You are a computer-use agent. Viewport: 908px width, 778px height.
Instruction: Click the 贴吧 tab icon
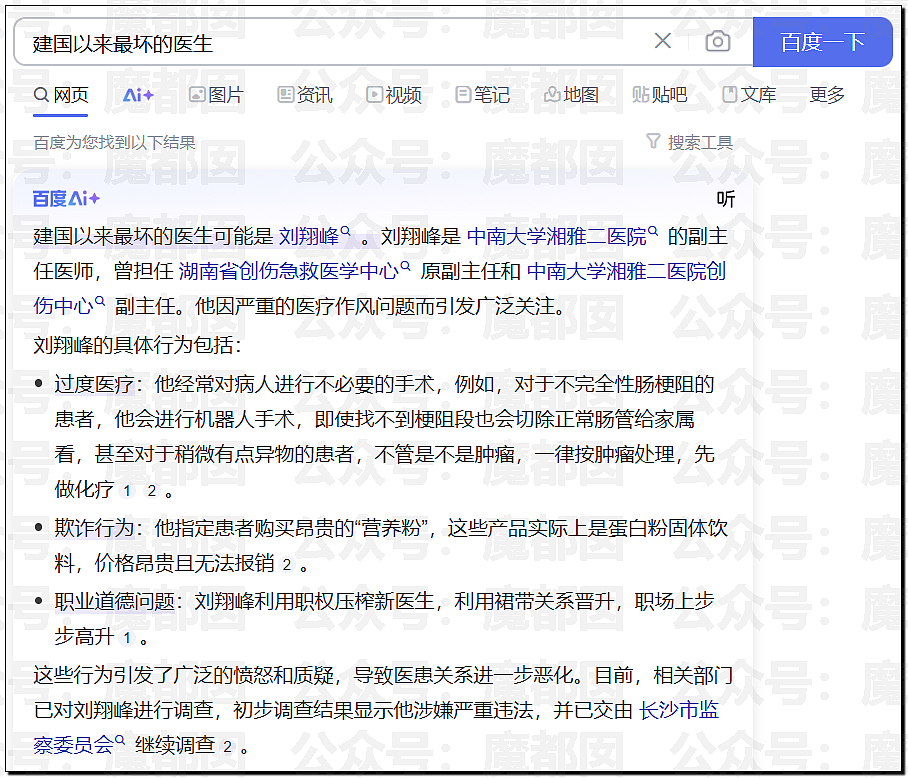pyautogui.click(x=640, y=94)
